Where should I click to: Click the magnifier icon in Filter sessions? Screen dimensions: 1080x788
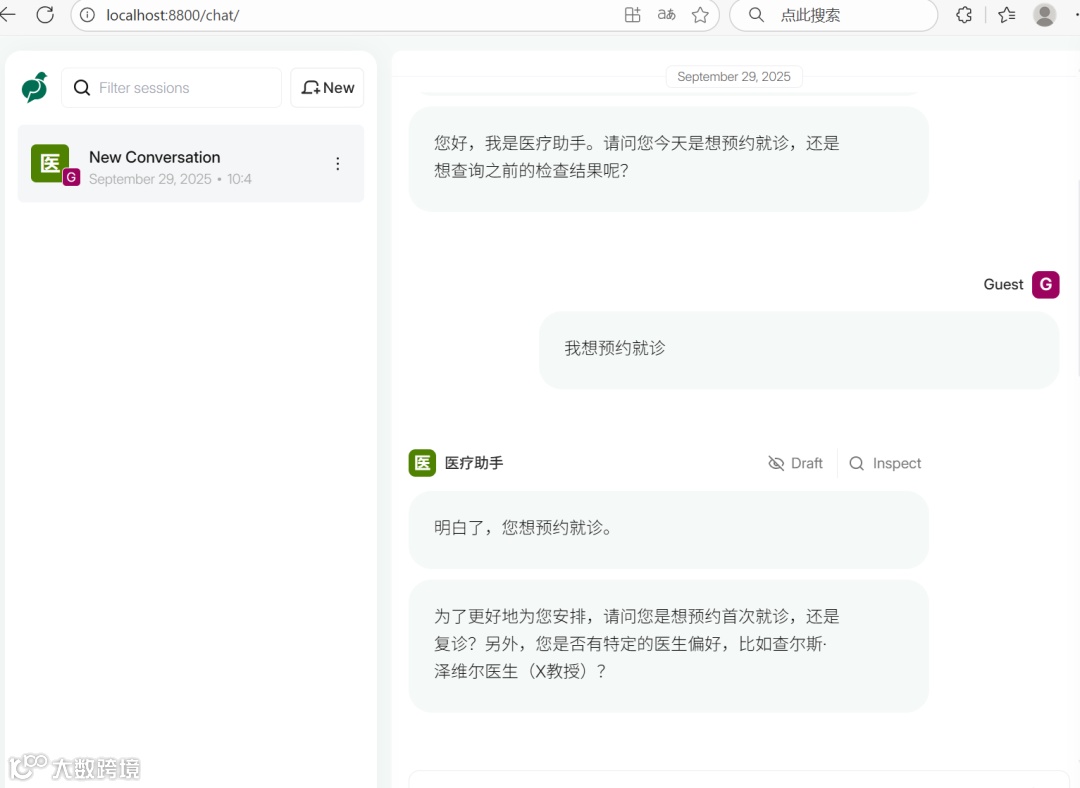coord(82,87)
